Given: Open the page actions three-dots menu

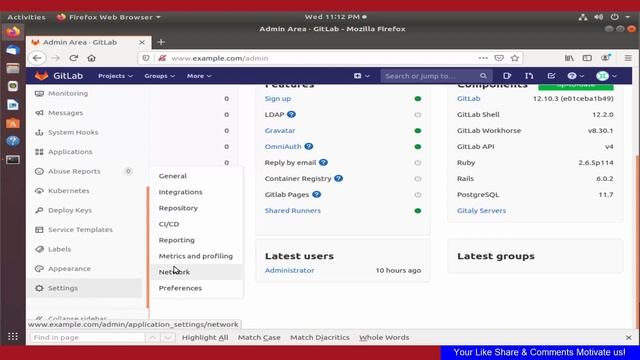Looking at the screenshot, I should [x=483, y=58].
